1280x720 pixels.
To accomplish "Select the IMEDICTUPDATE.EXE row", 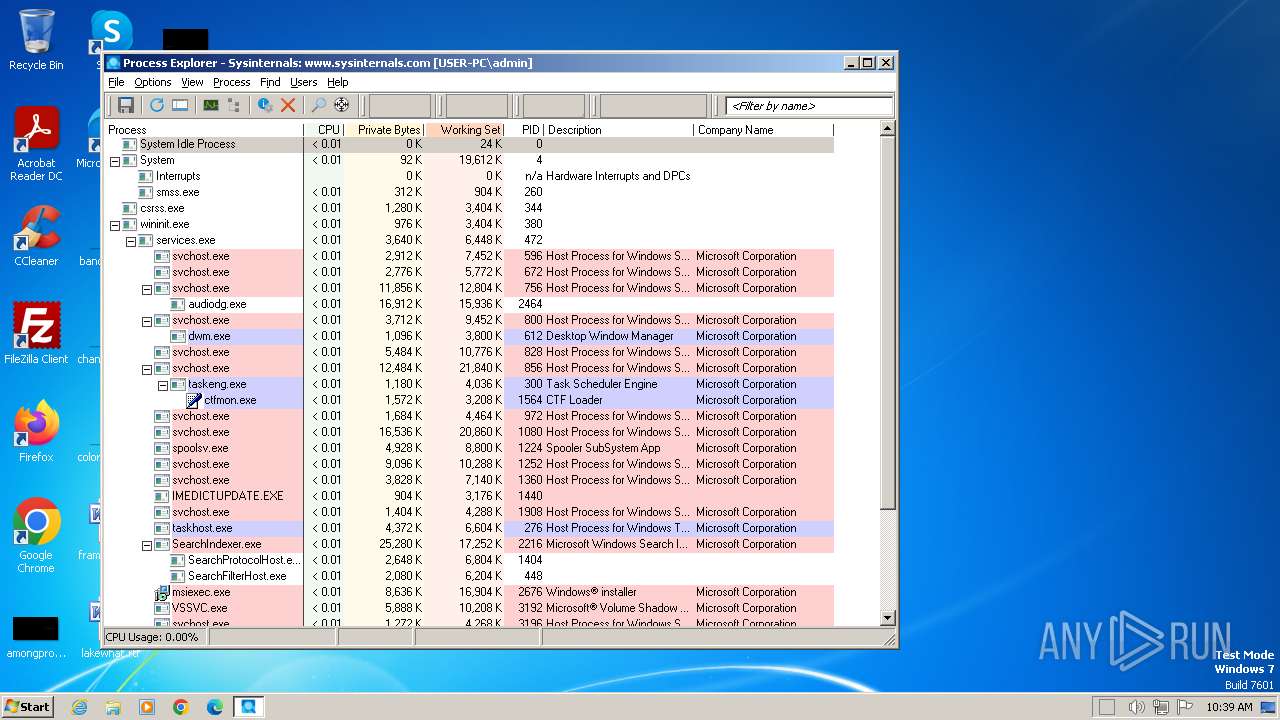I will pyautogui.click(x=470, y=496).
